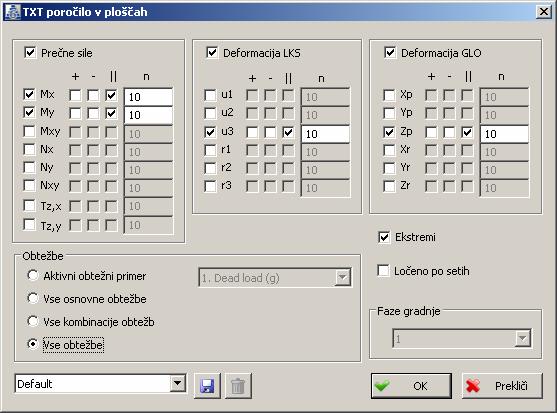Select Aktivni obtežni primer radio button

[33, 276]
